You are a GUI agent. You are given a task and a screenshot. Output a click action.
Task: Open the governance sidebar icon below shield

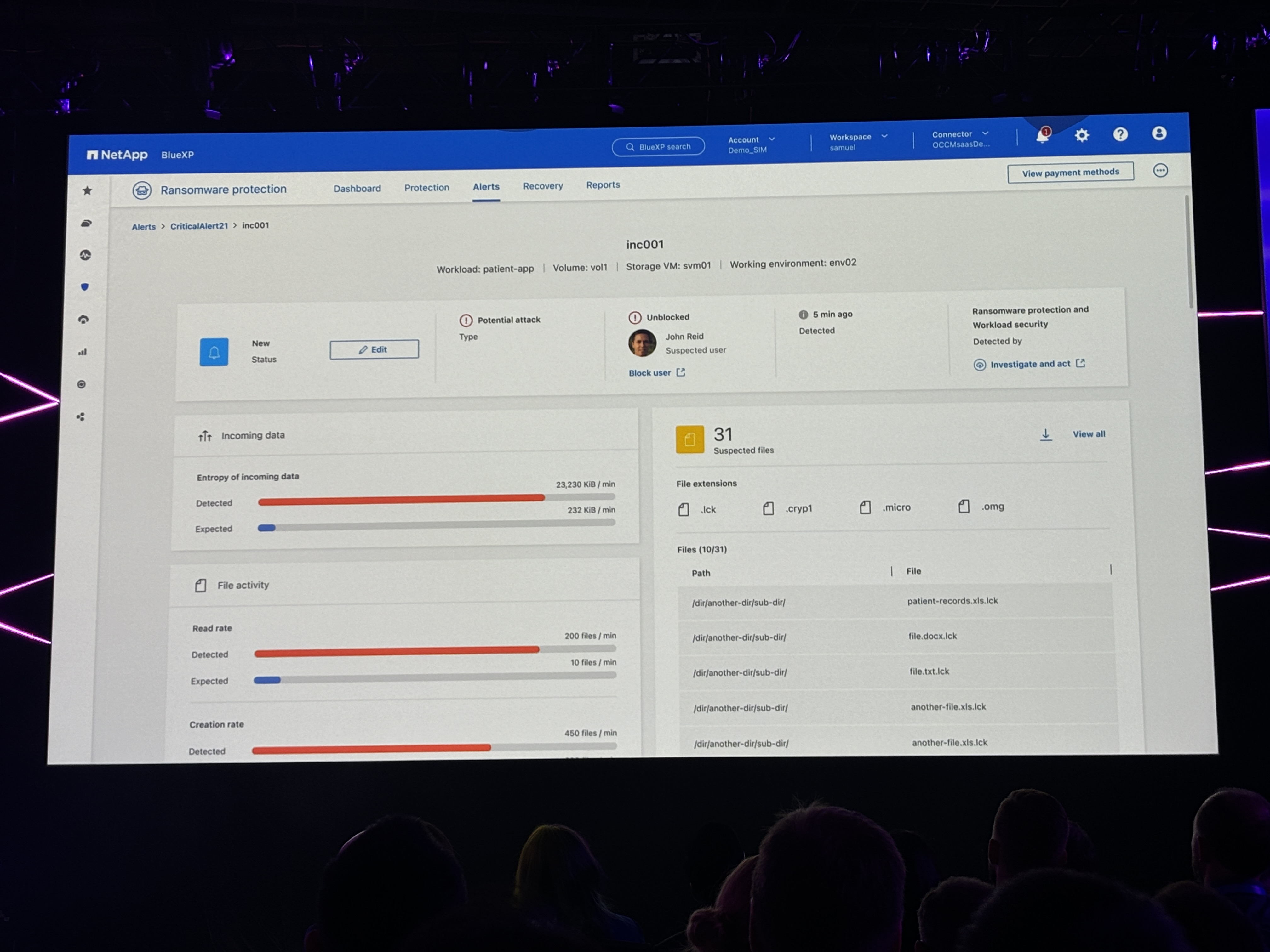click(84, 320)
